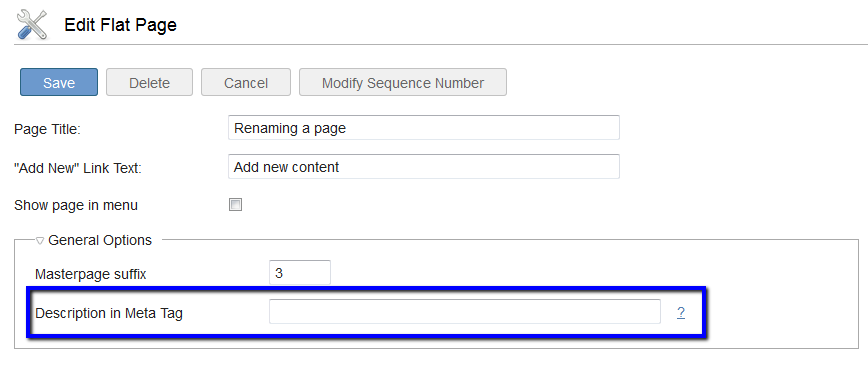Click the Delete button

click(x=149, y=83)
